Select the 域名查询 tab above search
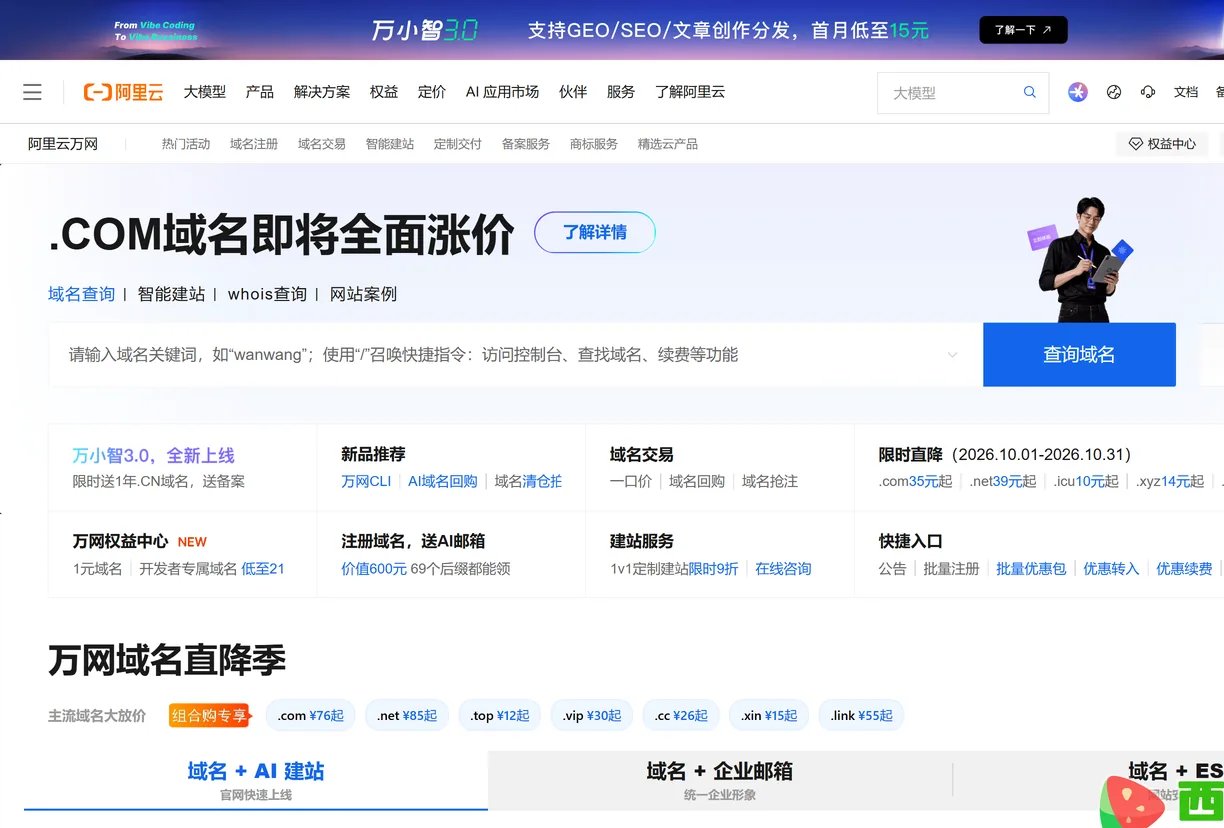 point(82,294)
